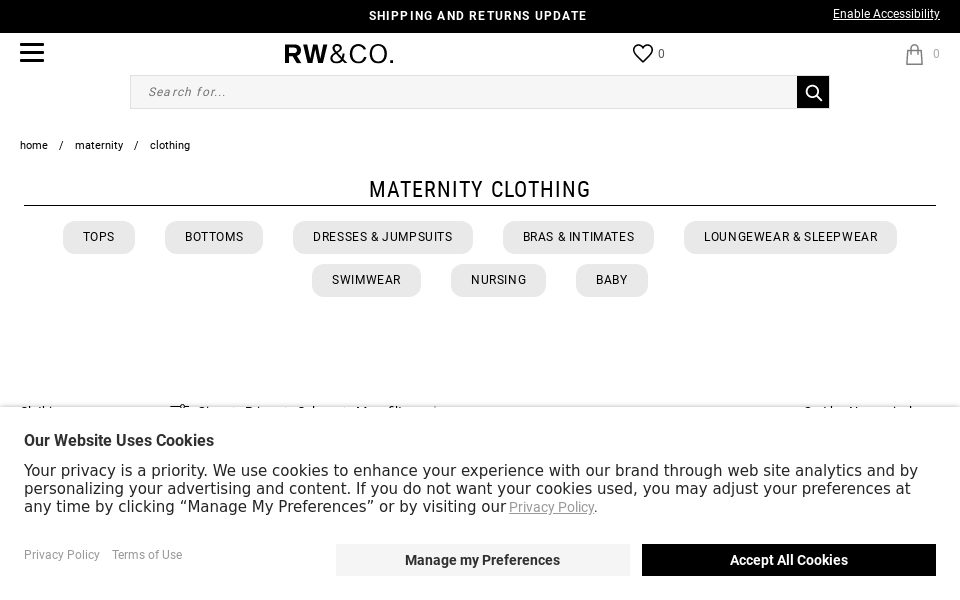Click the store pickup icon in the filter bar
The image size is (960, 600).
click(x=181, y=410)
